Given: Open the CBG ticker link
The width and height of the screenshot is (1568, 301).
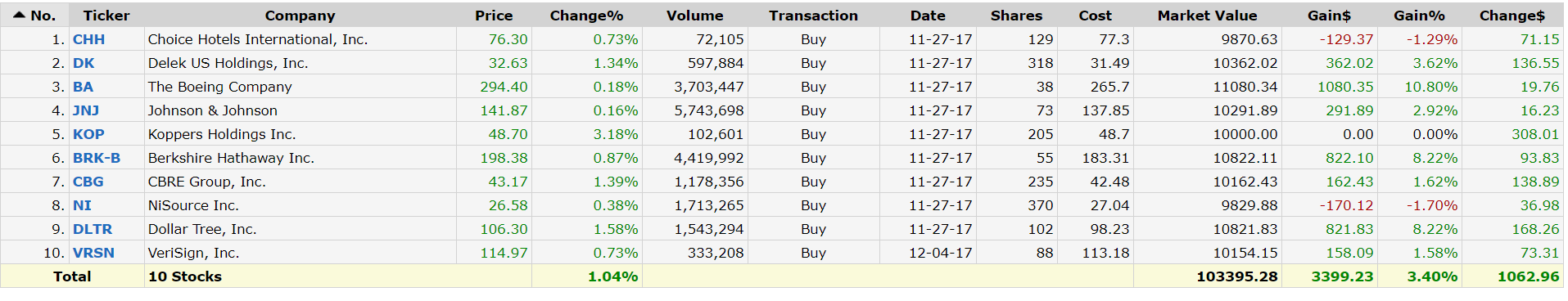Looking at the screenshot, I should coord(88,182).
